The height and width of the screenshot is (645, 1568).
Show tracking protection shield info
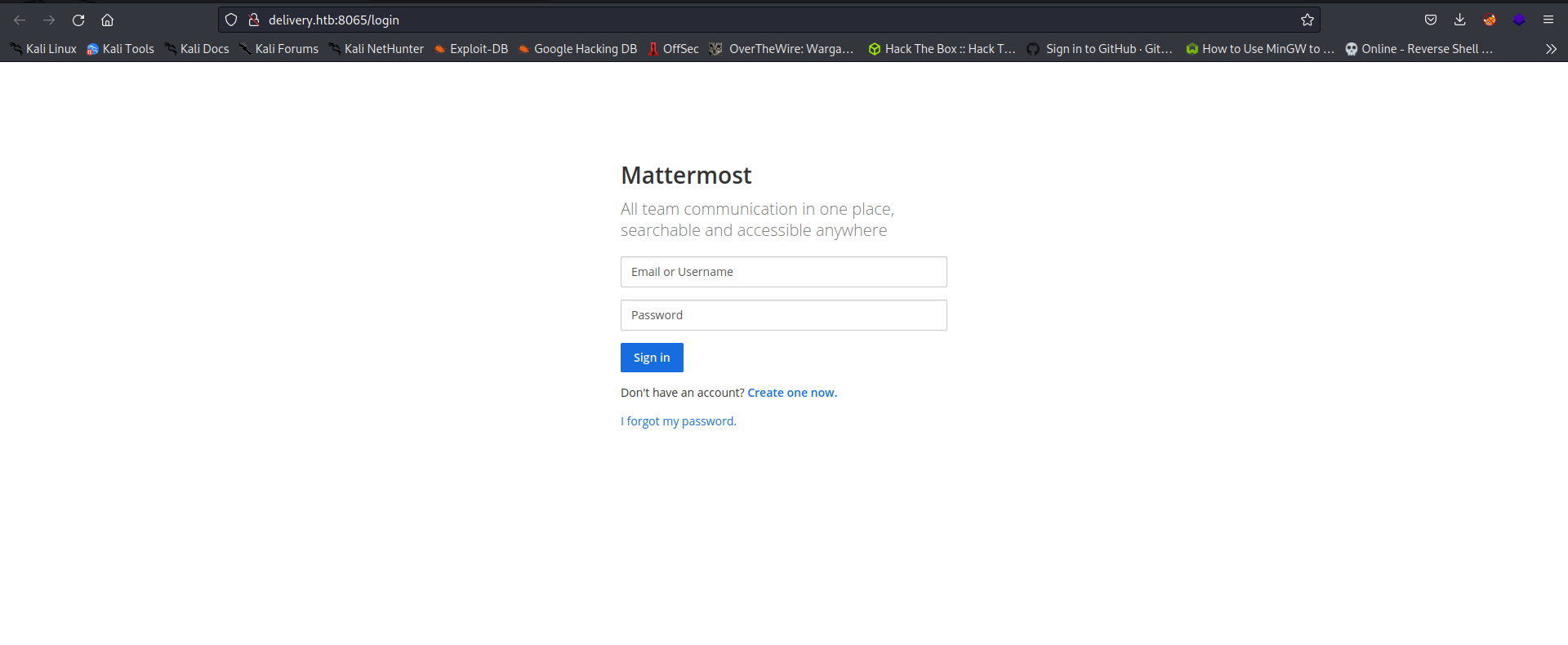(x=231, y=20)
